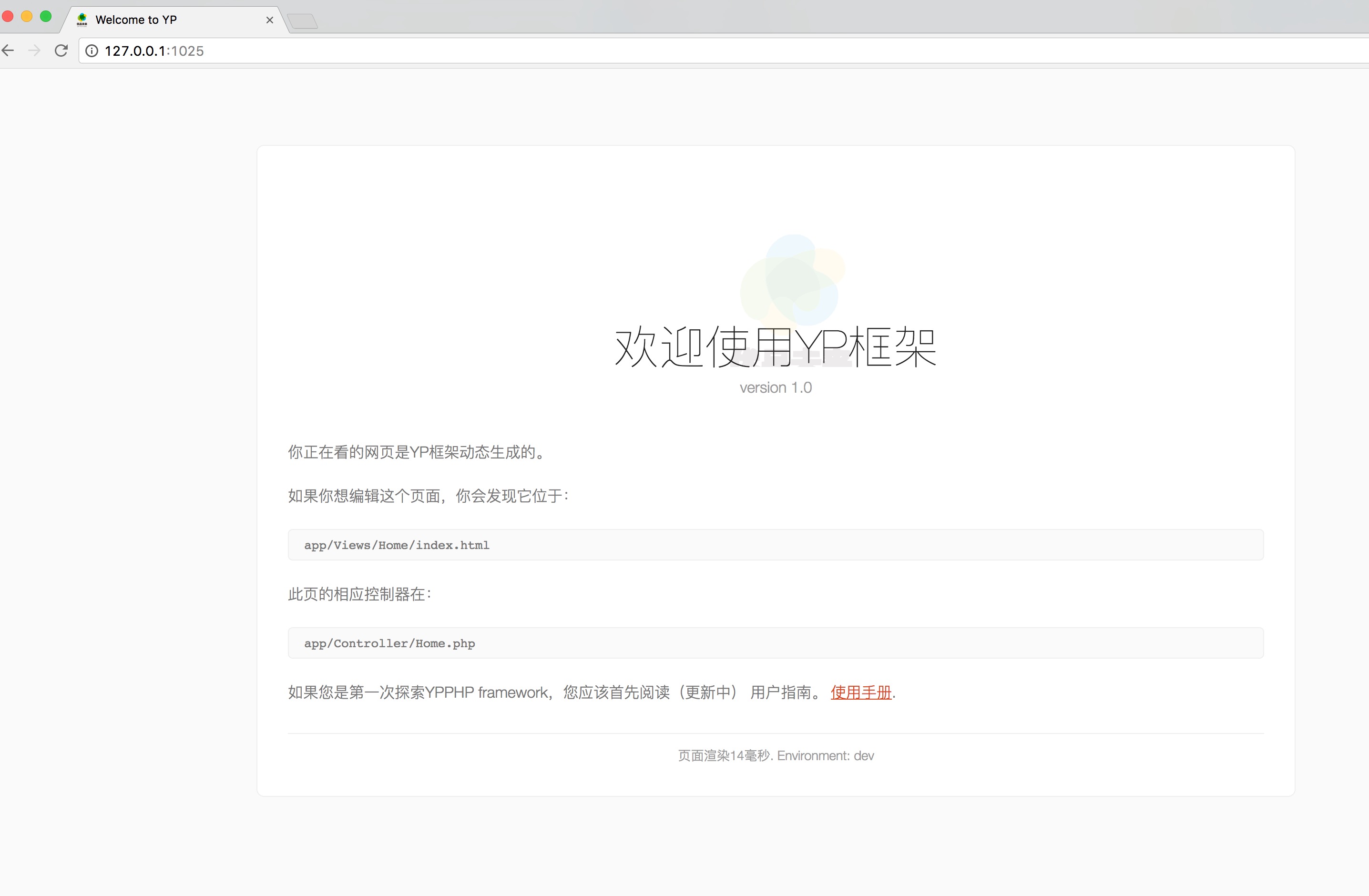Click the site info icon in address bar

[92, 51]
